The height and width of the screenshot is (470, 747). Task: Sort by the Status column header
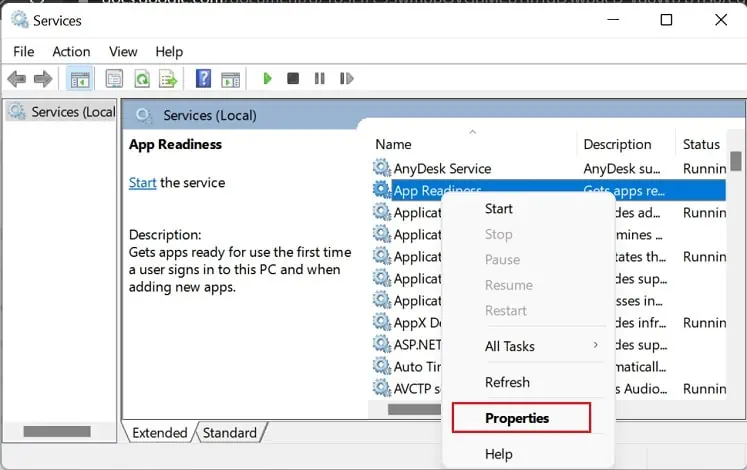(x=701, y=144)
